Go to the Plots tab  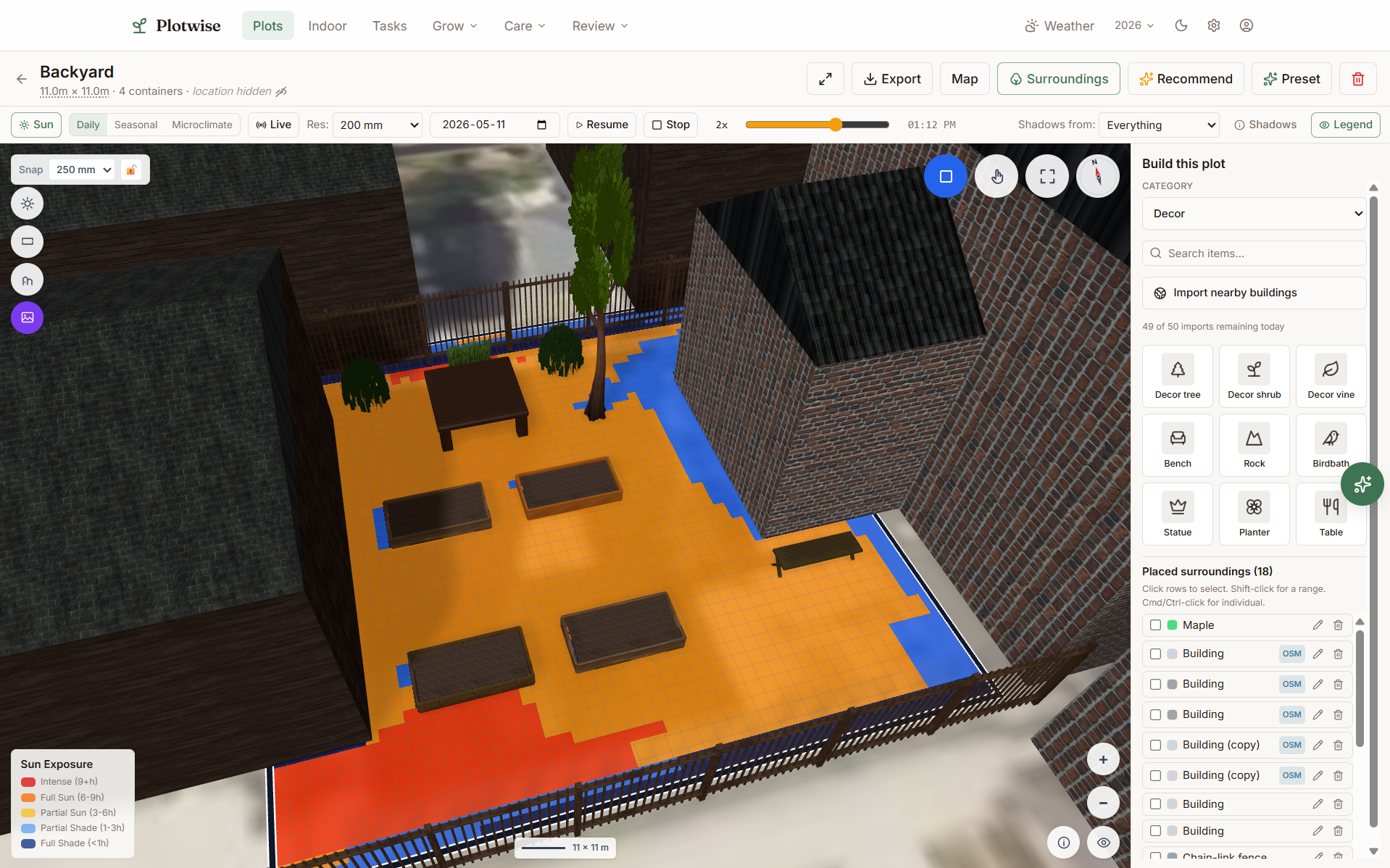tap(267, 26)
